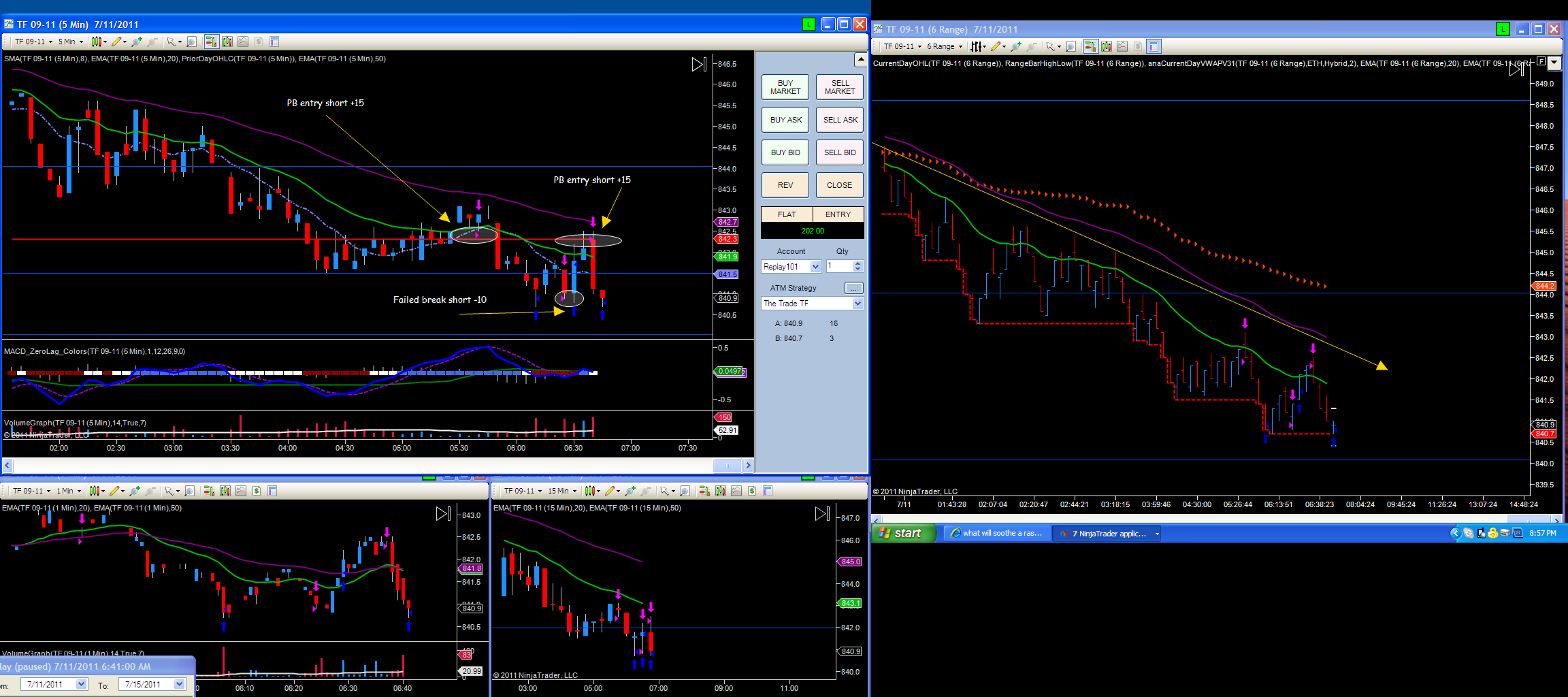Screen dimensions: 1568x697
Task: Open Properties icon in 5 Min chart toolbar
Action: 274,42
